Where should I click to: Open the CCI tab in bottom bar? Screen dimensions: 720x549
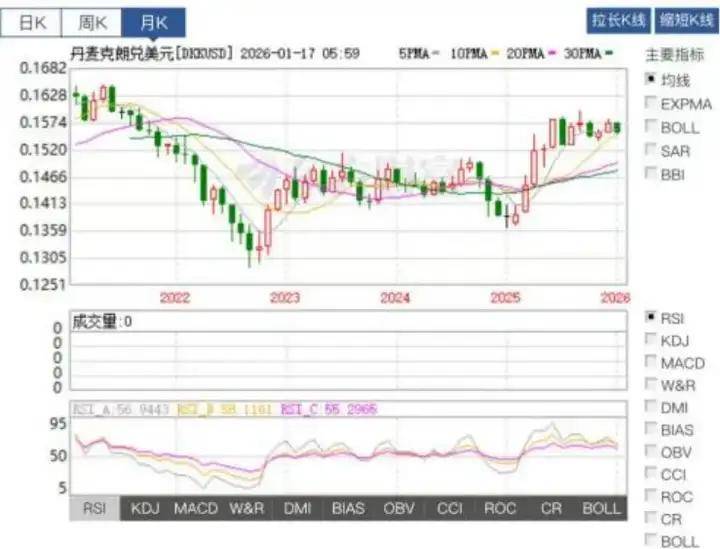pos(450,508)
